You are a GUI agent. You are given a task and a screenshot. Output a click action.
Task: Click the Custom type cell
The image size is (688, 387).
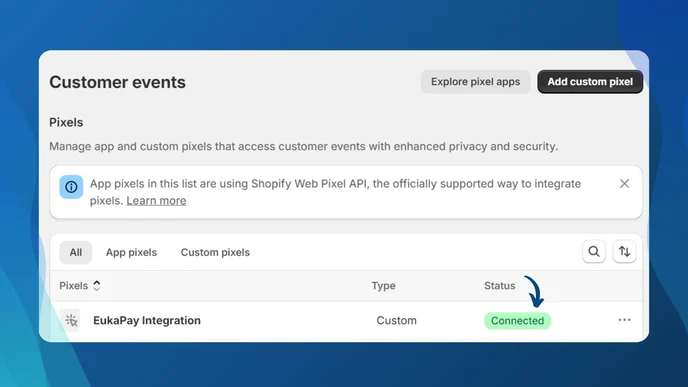click(x=396, y=320)
